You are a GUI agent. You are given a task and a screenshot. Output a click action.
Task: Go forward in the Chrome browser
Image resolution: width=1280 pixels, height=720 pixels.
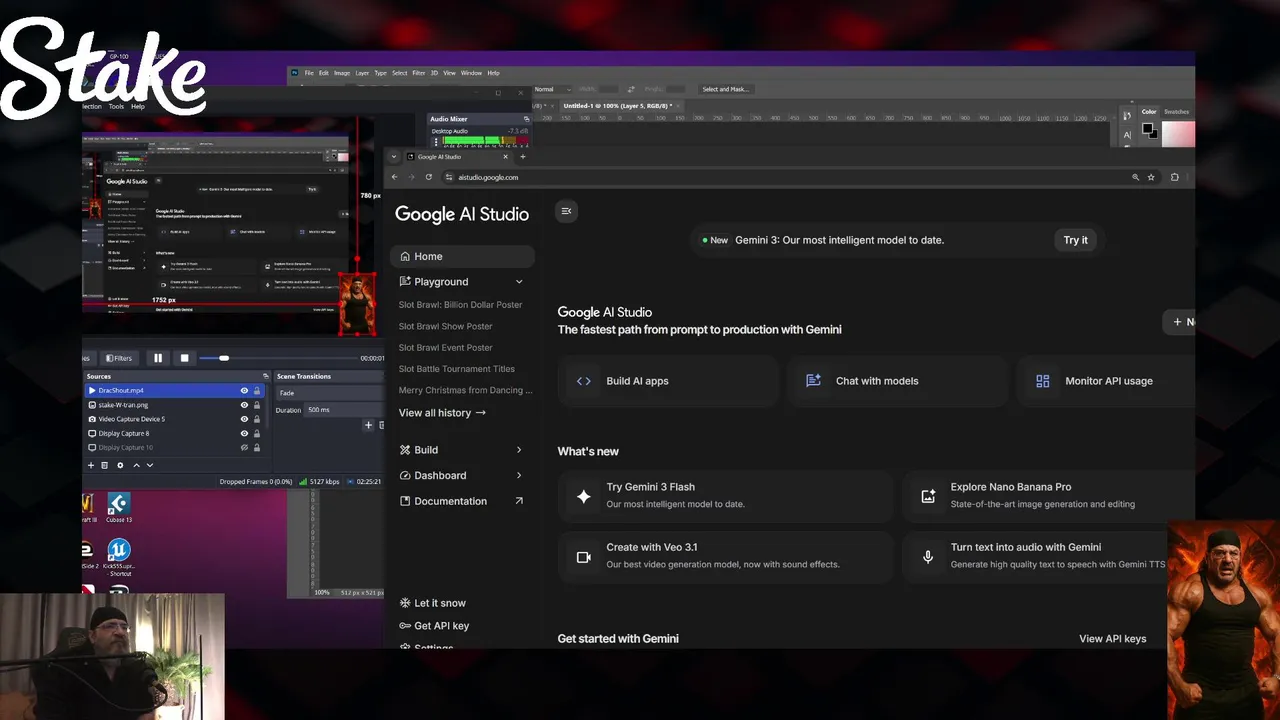(x=411, y=177)
